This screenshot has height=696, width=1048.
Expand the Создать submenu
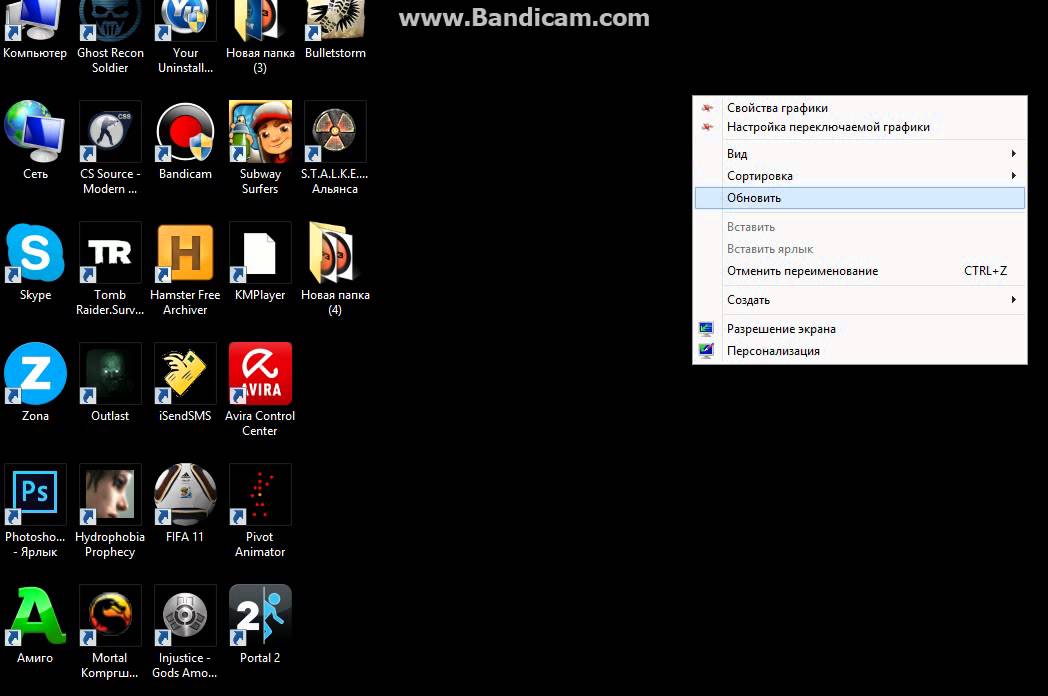860,300
